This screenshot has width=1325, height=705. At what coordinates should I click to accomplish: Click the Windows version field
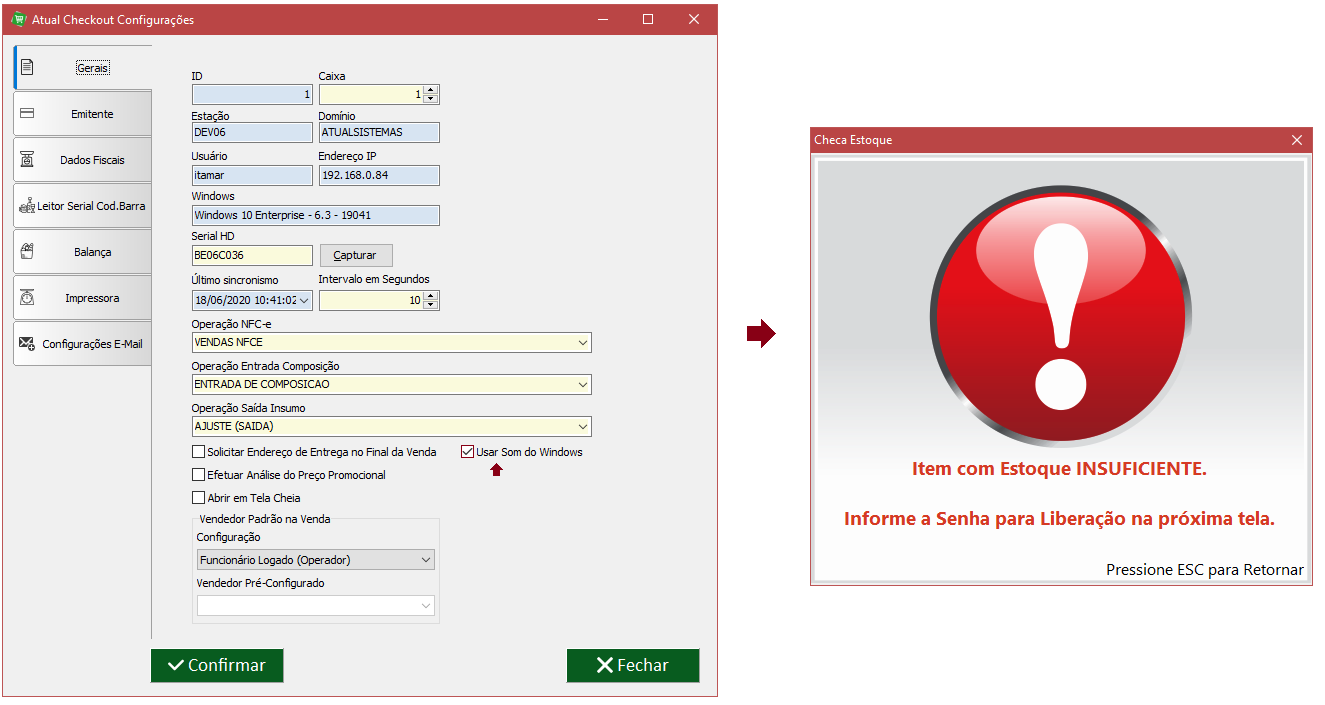(316, 215)
